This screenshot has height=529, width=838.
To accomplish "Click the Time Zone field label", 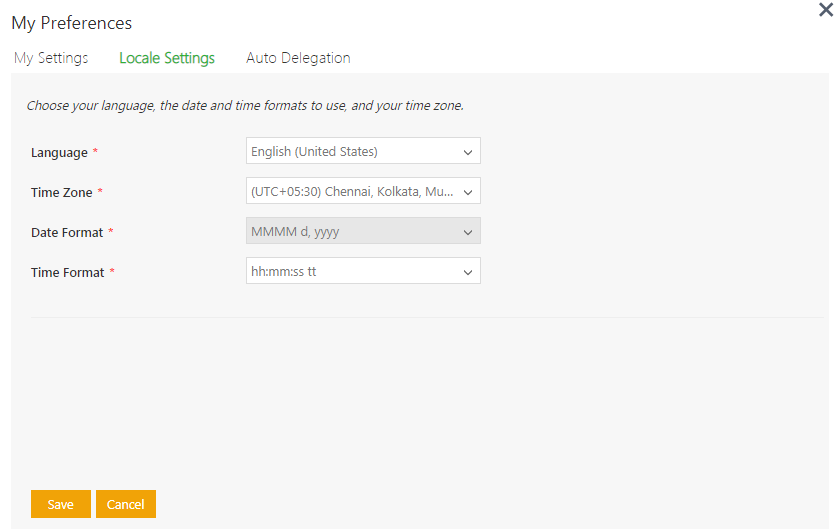I will 62,192.
